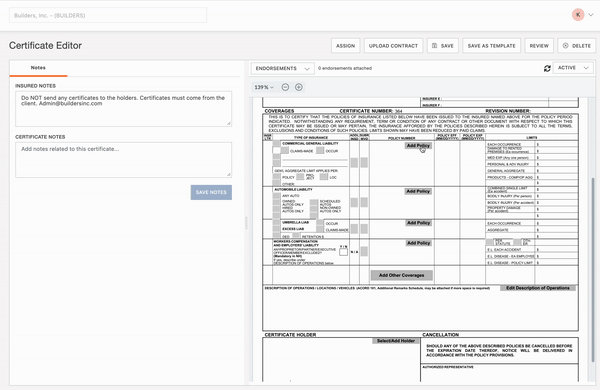Click Select/Add Holder button

click(396, 341)
